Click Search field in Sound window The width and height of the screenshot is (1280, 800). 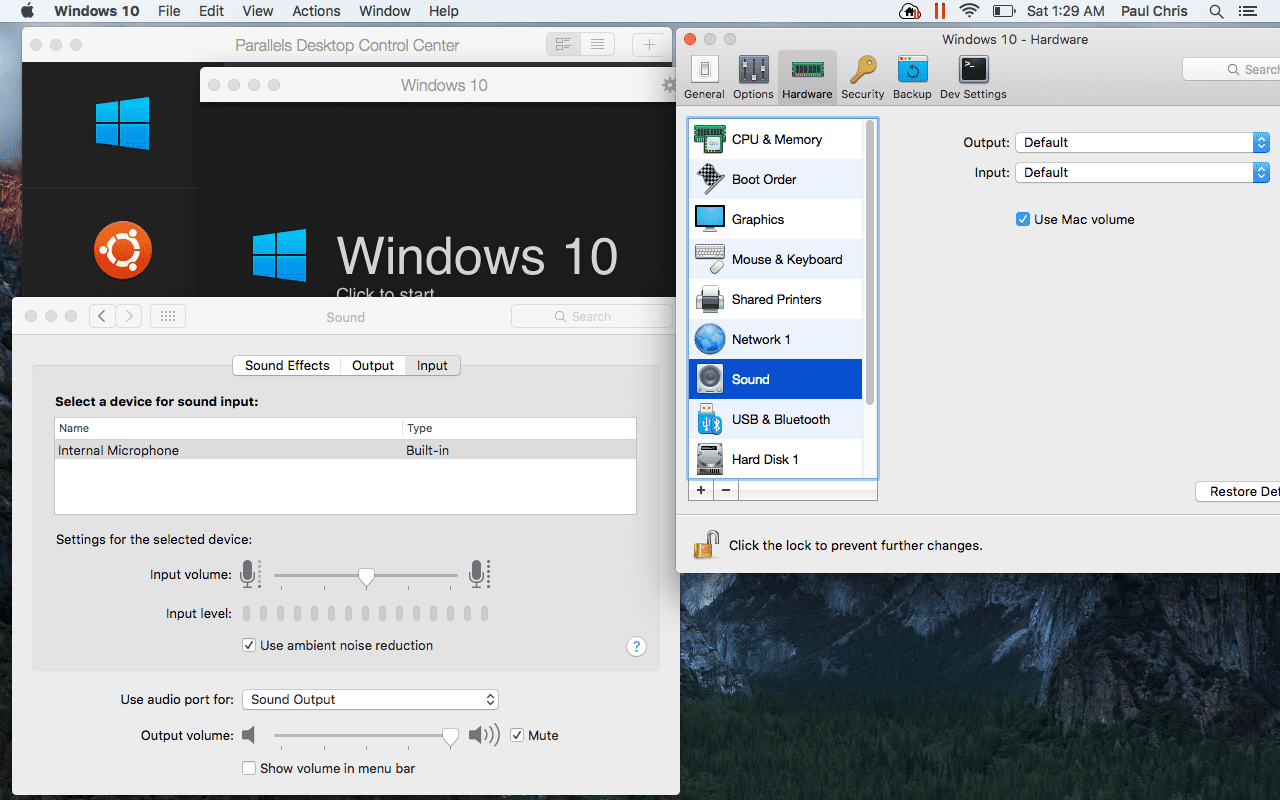pos(592,316)
